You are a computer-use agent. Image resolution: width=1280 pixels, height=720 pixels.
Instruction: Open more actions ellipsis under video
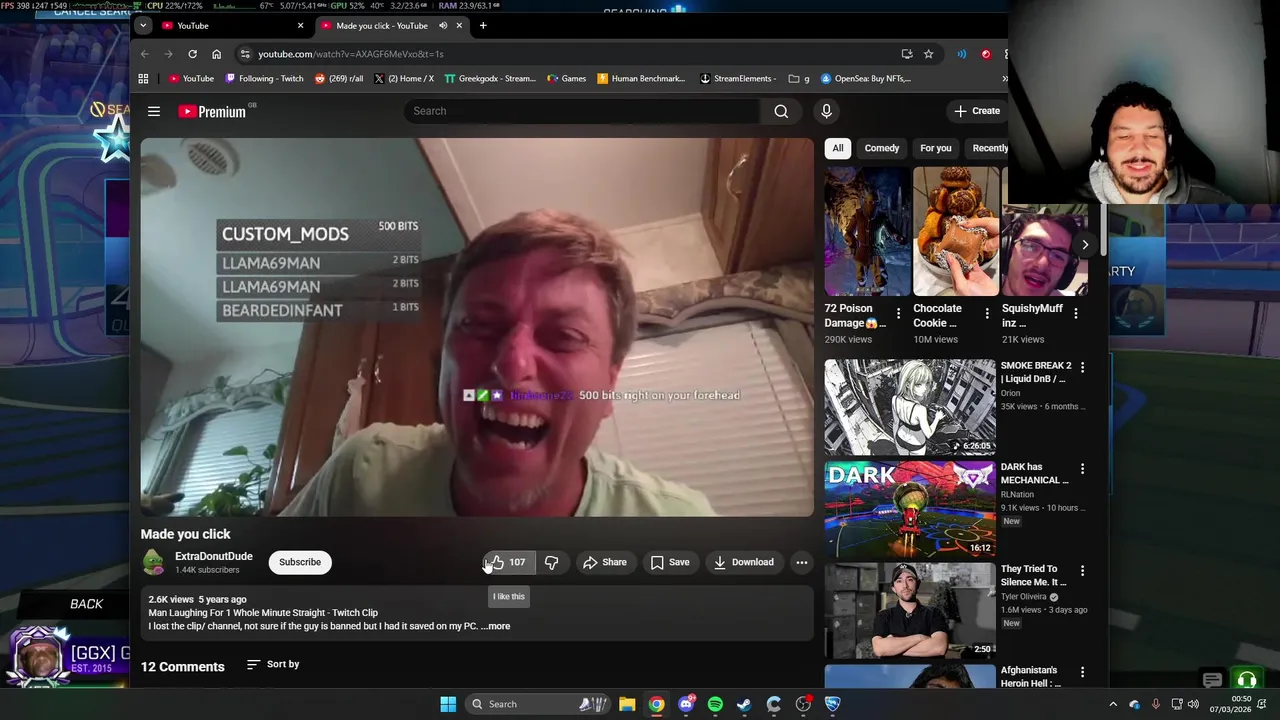[x=801, y=562]
